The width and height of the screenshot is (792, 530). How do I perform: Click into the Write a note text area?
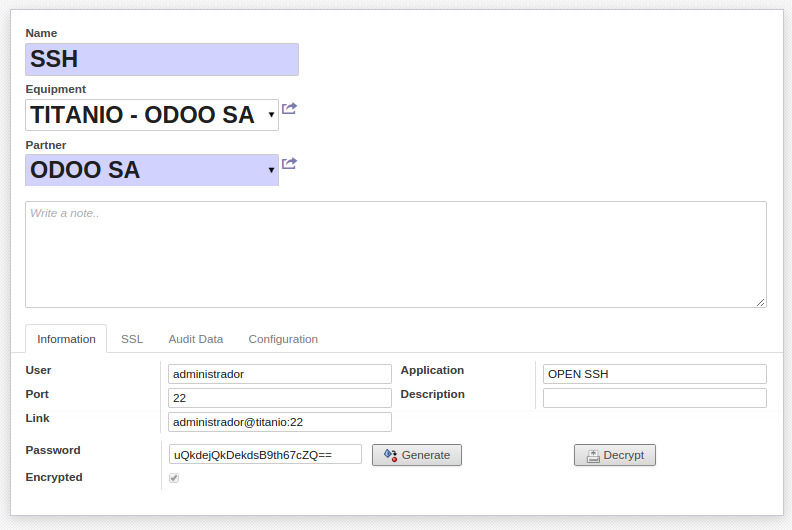[x=395, y=254]
